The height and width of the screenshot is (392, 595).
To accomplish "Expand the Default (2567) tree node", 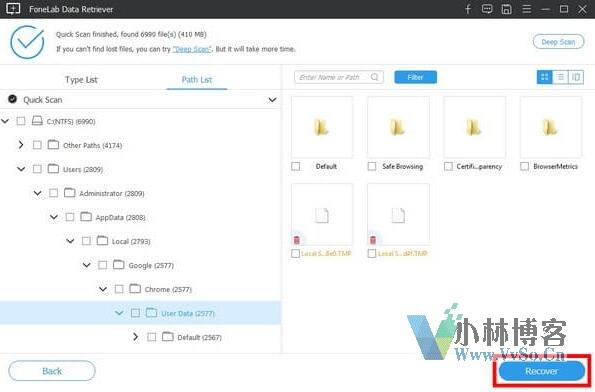I will point(135,337).
